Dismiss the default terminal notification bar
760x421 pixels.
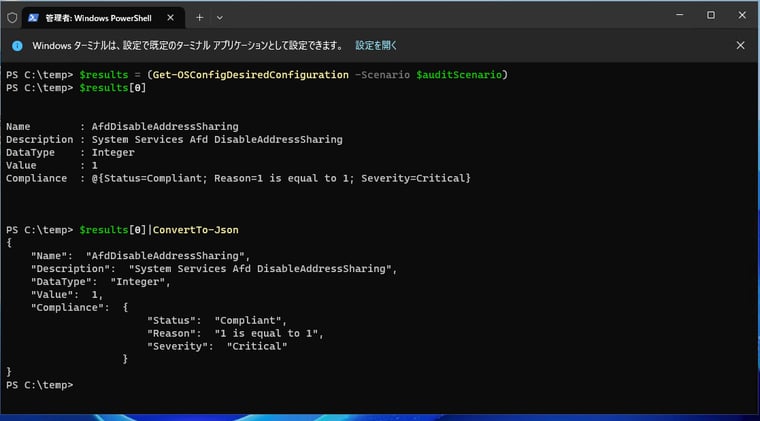(x=740, y=46)
